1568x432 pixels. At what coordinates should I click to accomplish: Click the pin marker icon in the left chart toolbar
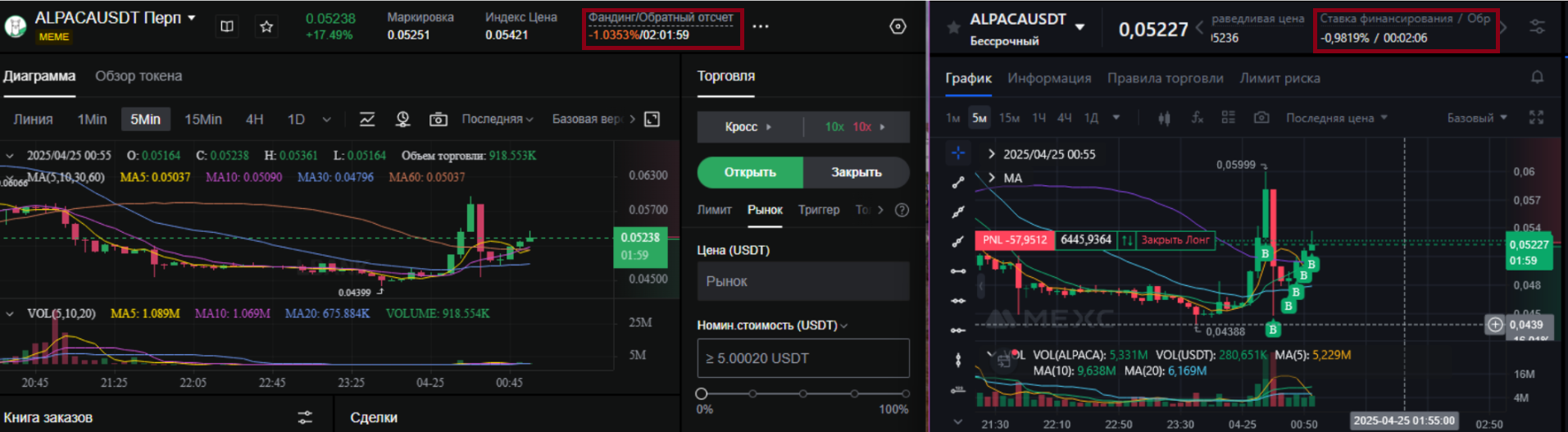[402, 119]
